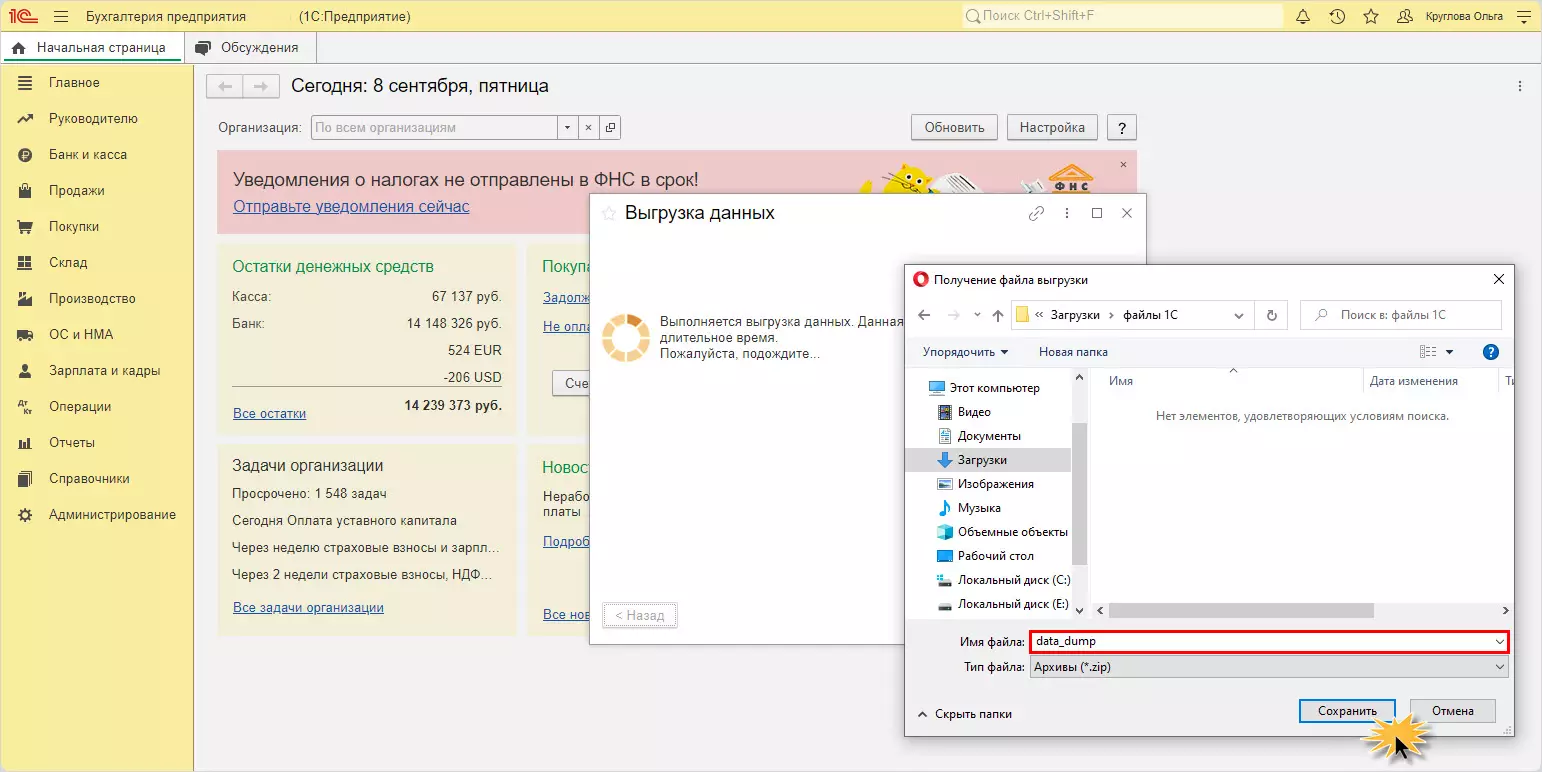Open the Банк и касса section
Viewport: 1542px width, 772px height.
(88, 155)
